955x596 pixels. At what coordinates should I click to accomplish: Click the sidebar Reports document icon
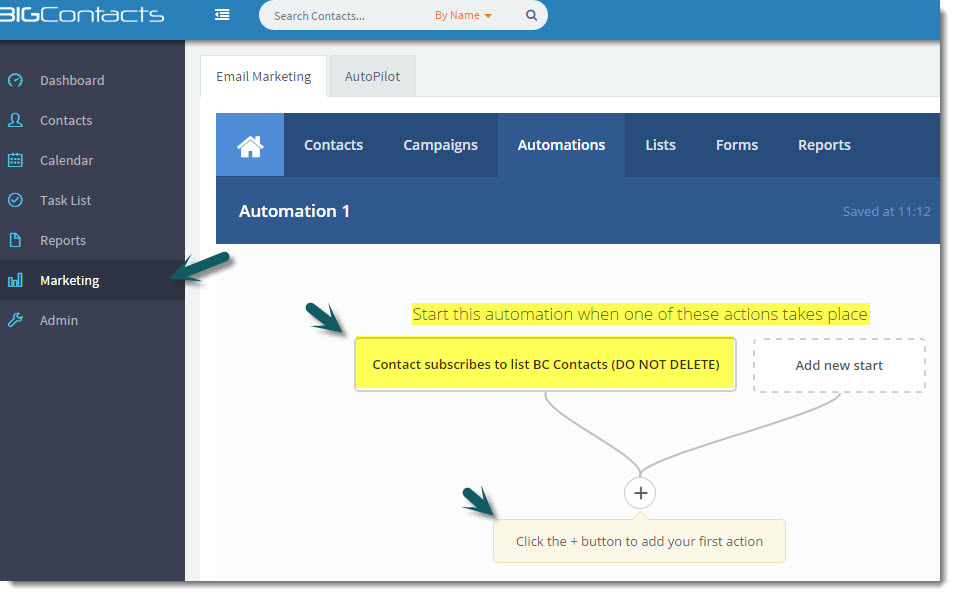point(15,240)
